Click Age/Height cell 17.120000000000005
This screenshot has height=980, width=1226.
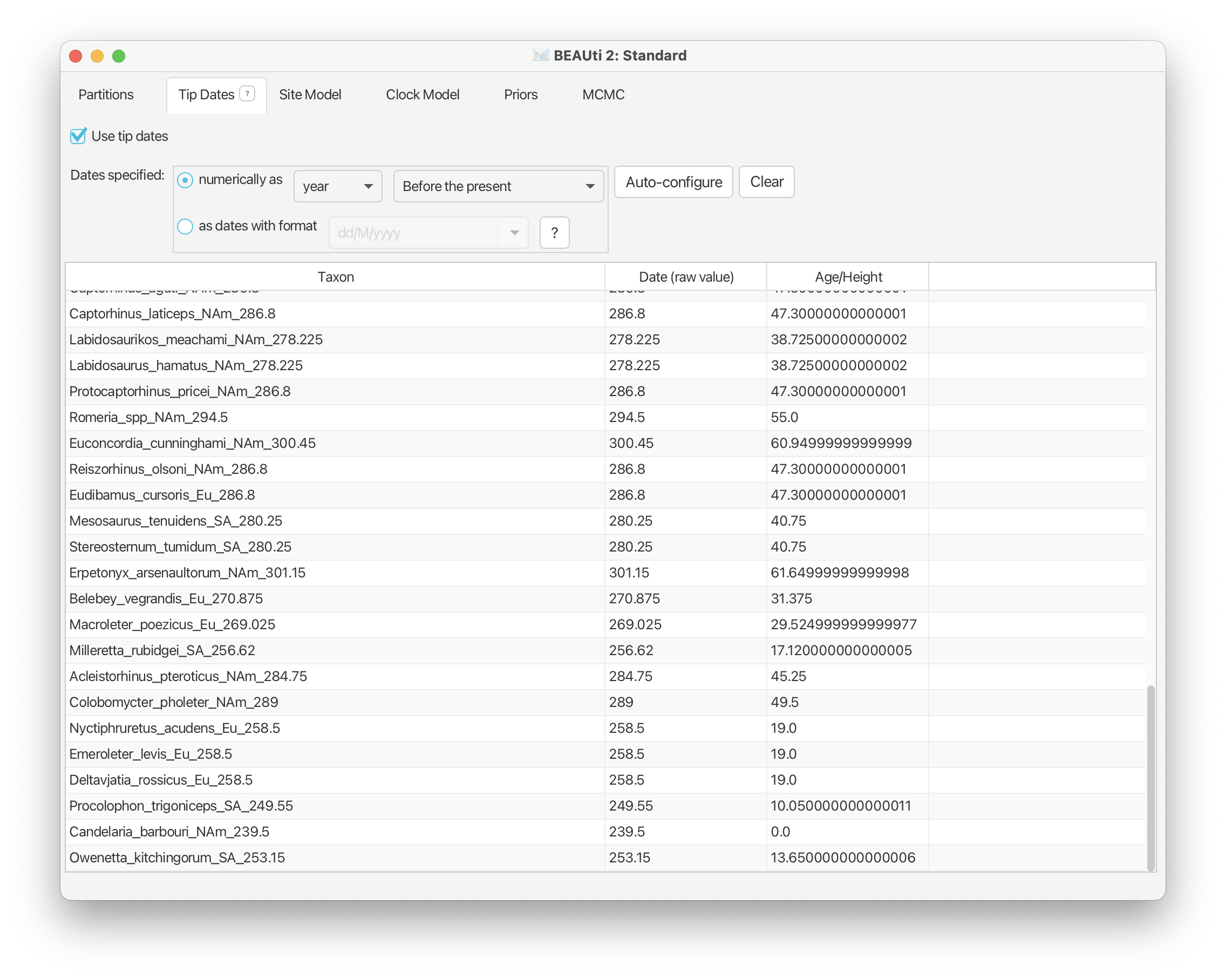point(848,650)
